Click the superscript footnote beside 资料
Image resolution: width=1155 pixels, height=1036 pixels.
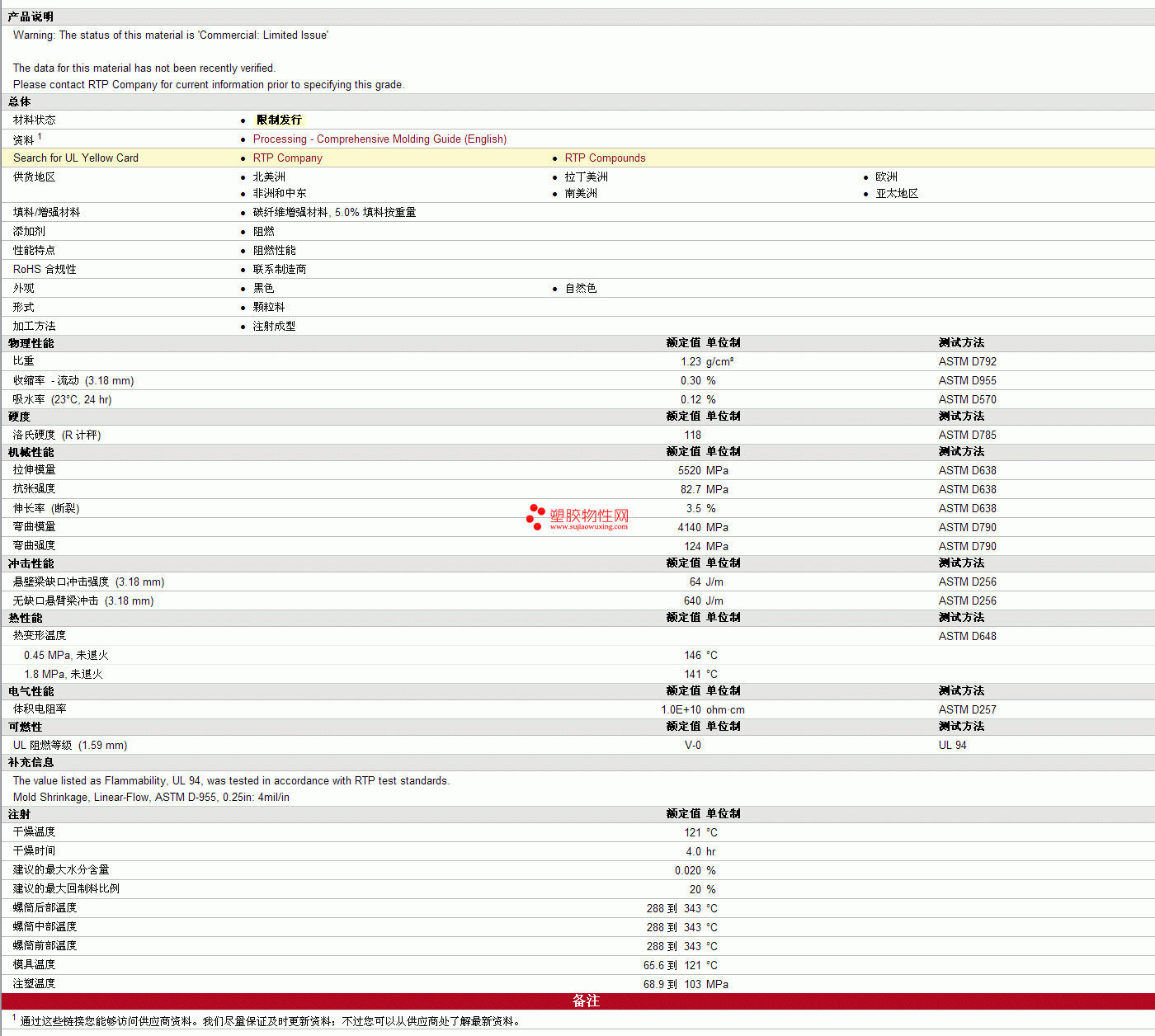(40, 137)
